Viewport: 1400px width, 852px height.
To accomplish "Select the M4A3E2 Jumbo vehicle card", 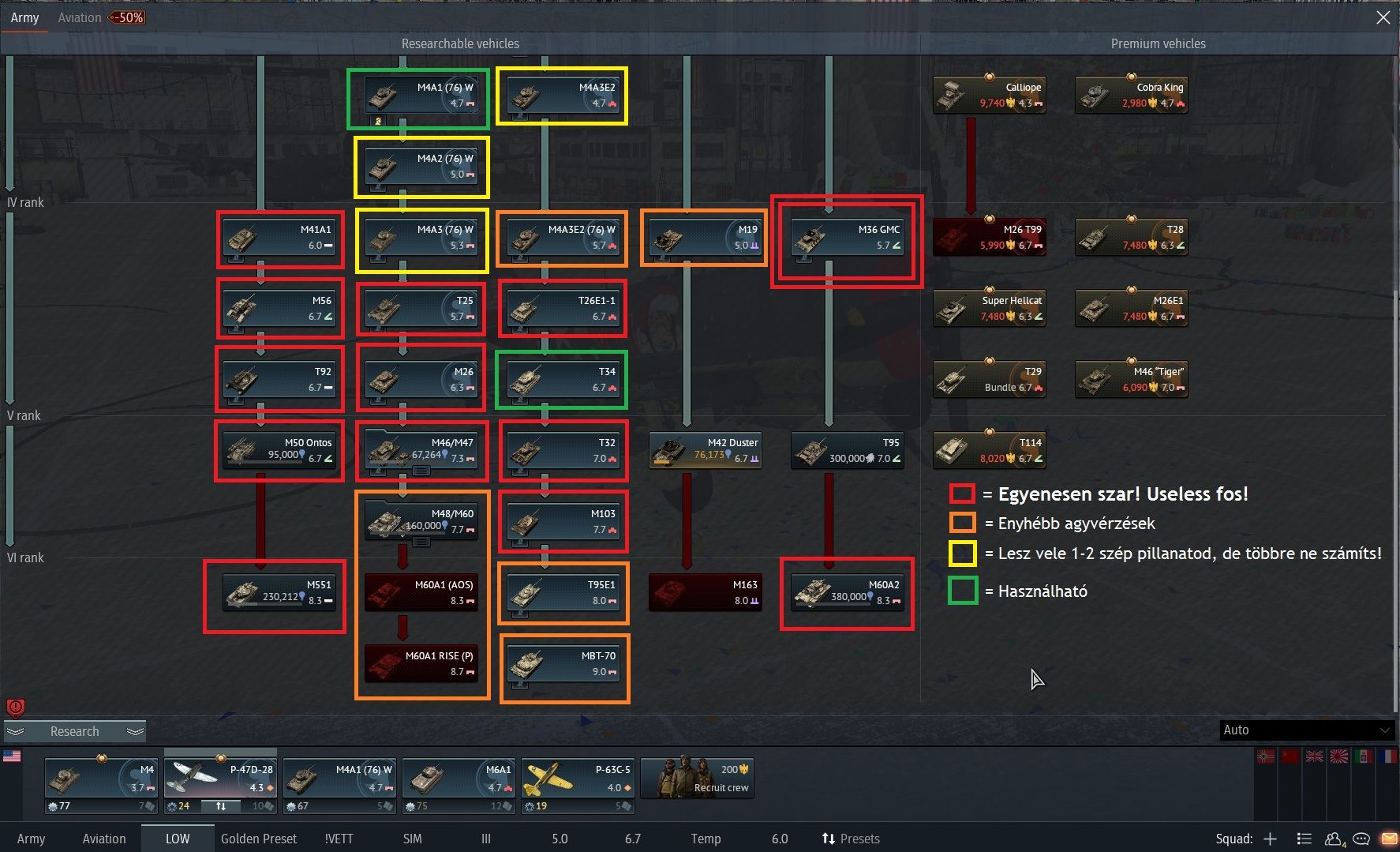I will point(562,96).
